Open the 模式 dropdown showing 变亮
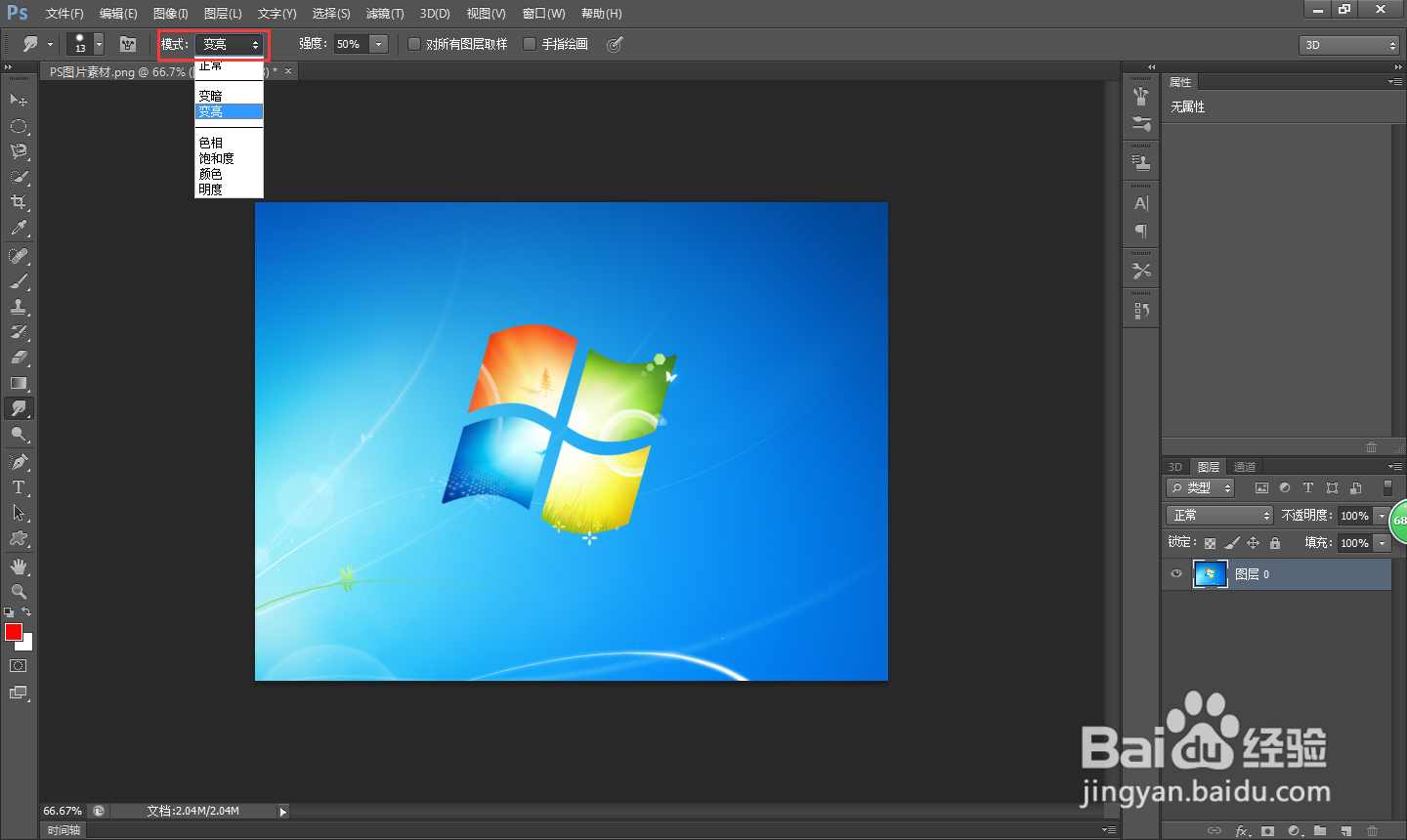1407x840 pixels. [230, 44]
